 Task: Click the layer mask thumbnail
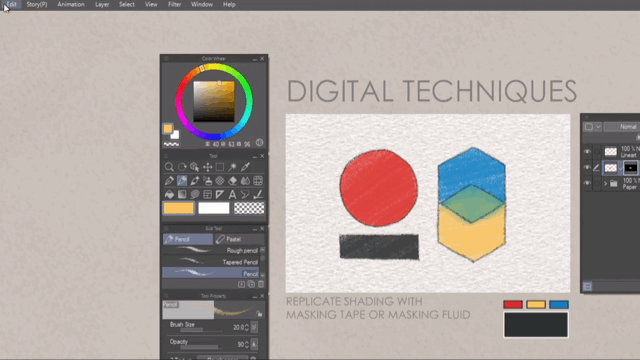click(631, 168)
